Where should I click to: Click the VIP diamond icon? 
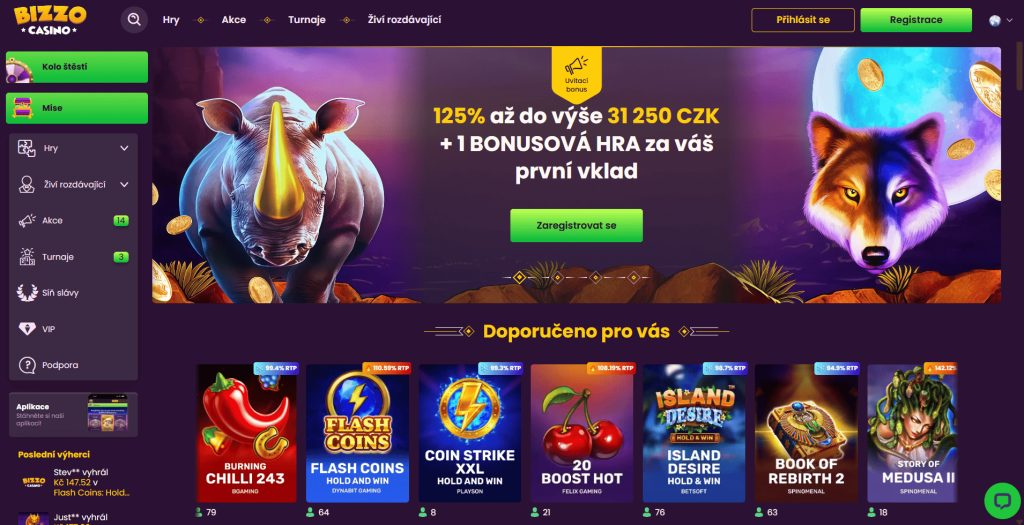point(27,329)
